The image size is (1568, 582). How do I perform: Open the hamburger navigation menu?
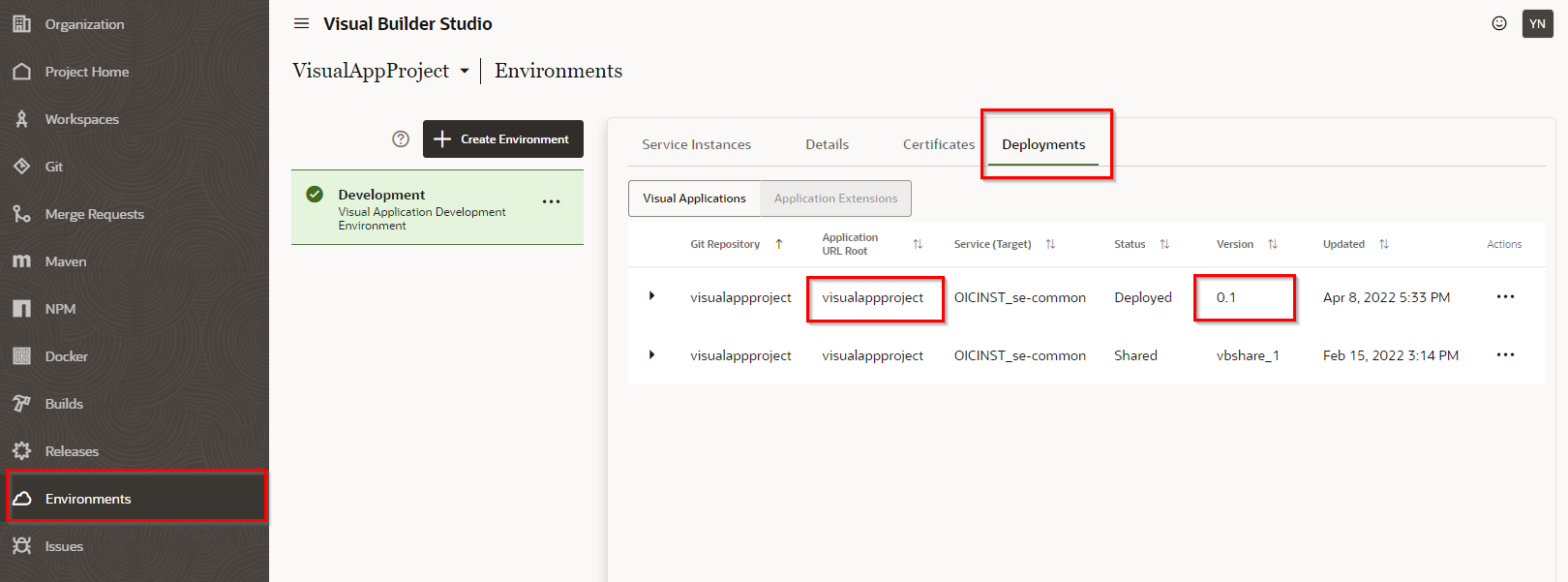(x=301, y=23)
